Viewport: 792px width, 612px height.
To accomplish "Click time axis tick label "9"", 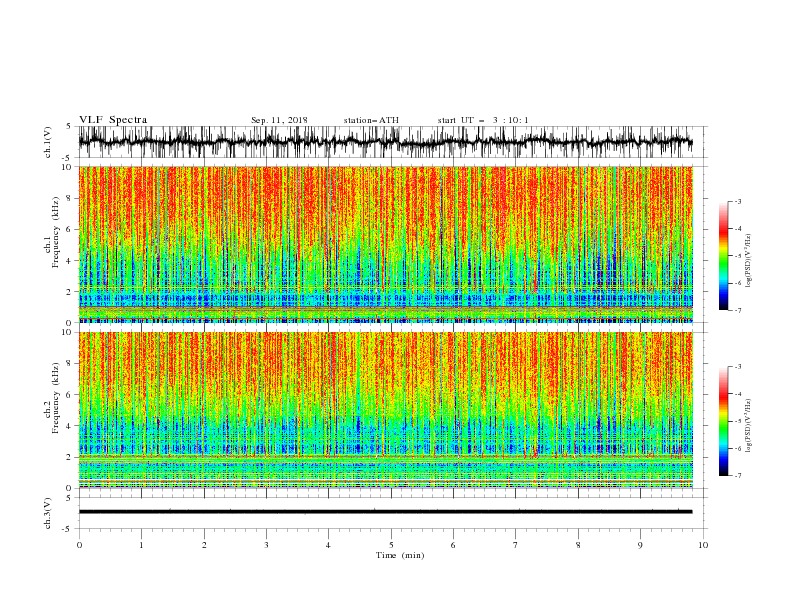I will [640, 545].
